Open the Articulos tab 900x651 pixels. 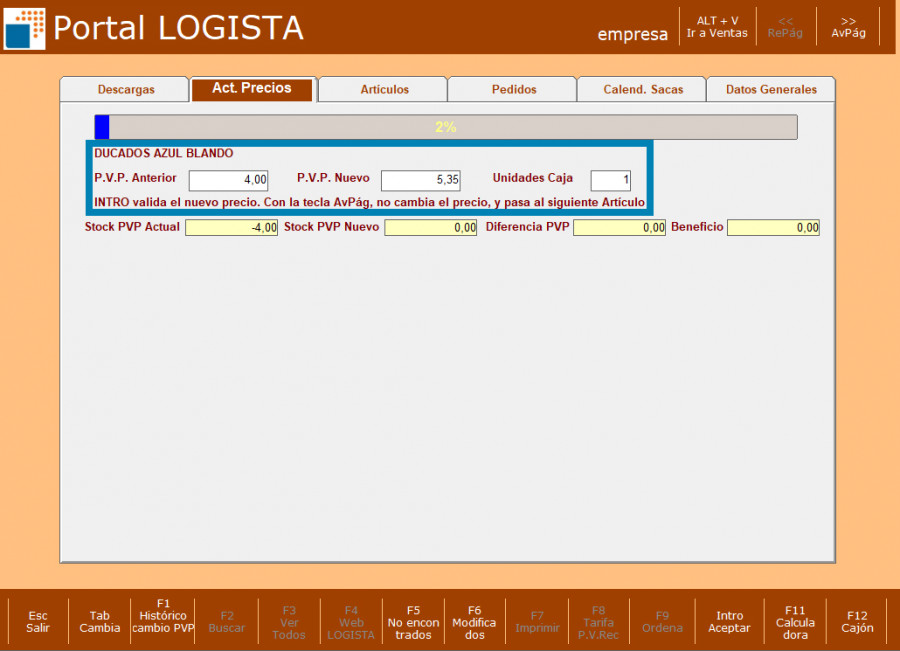pos(384,90)
